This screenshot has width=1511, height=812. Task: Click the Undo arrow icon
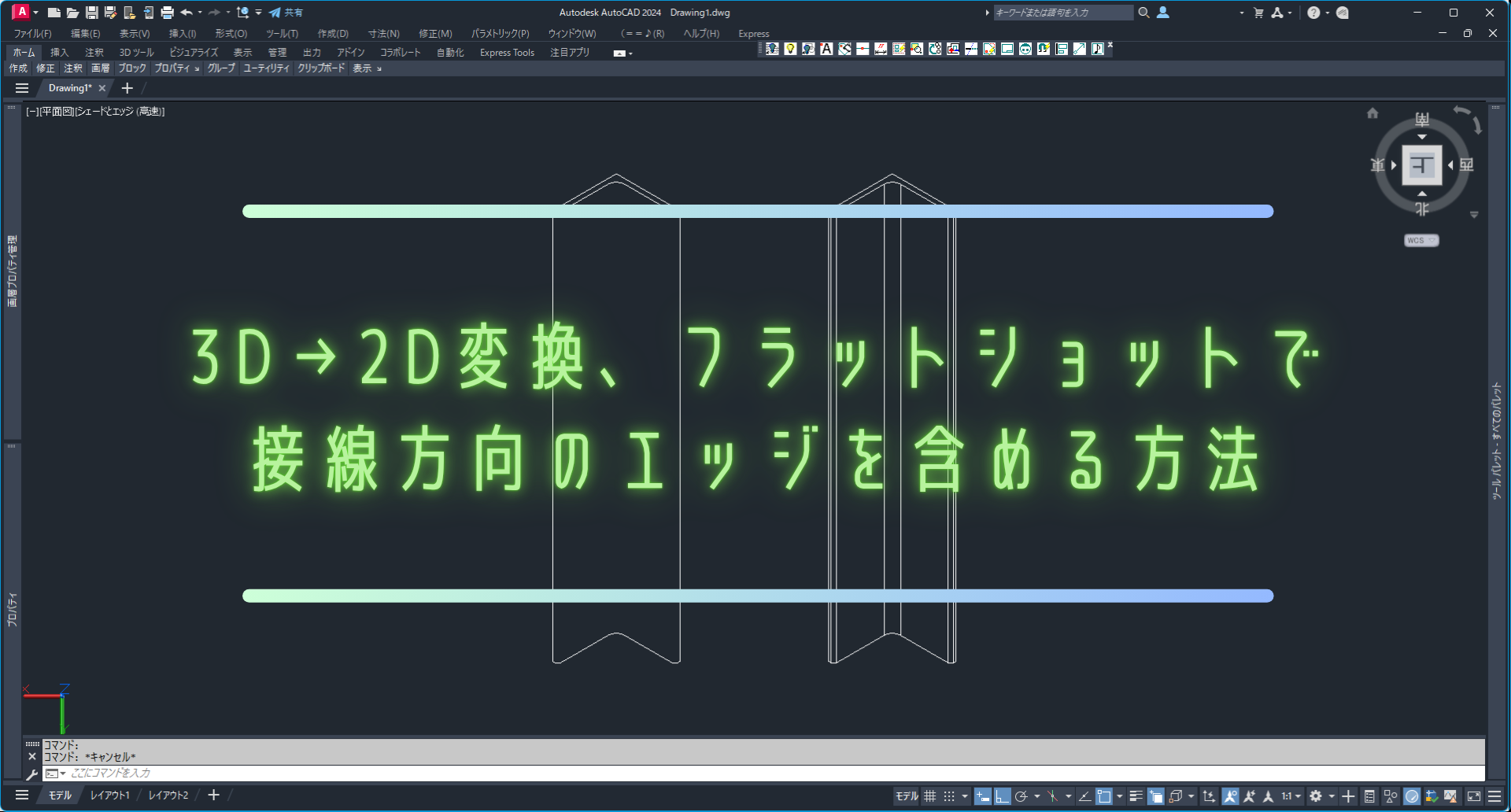coord(187,13)
